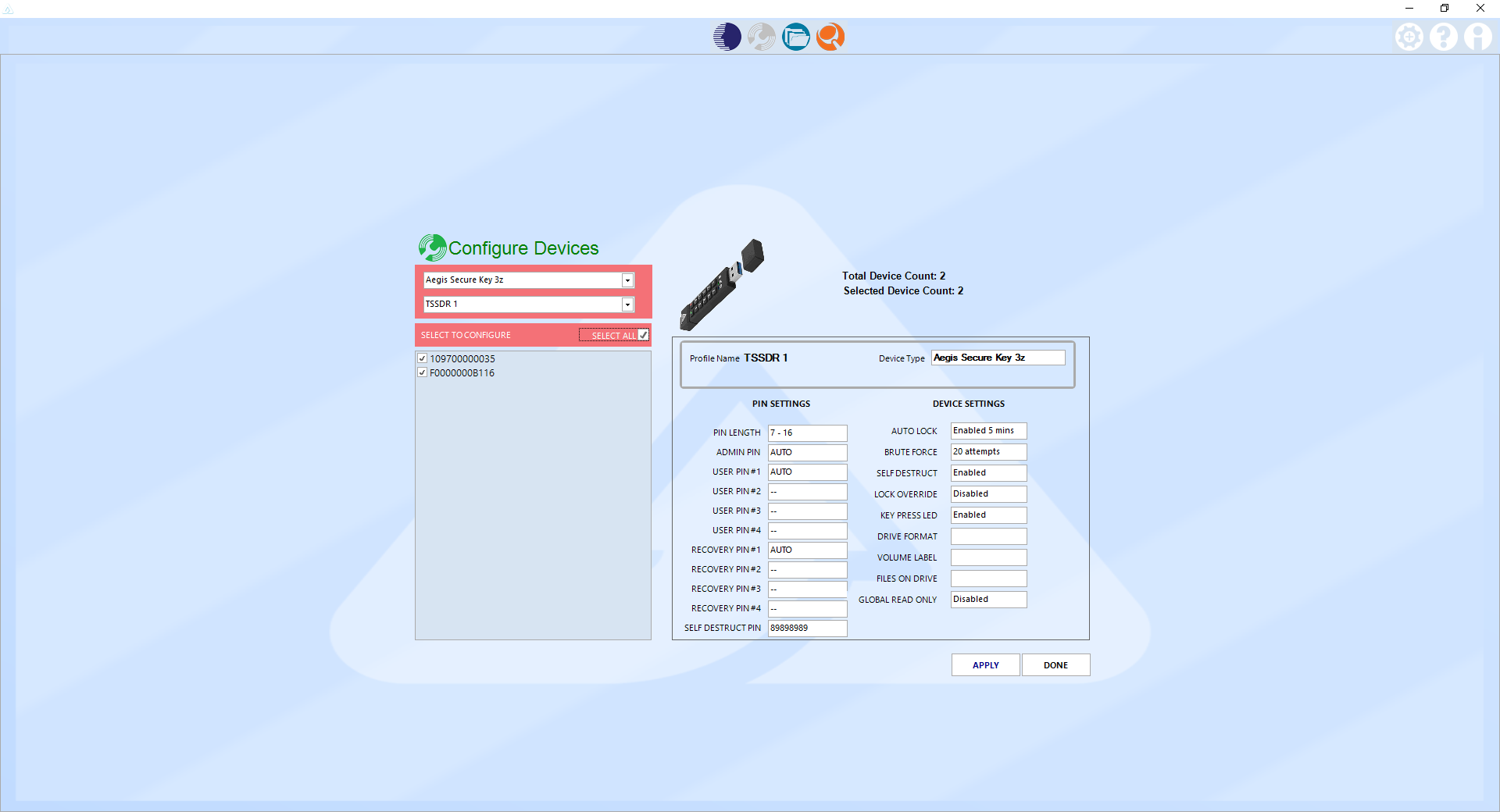Click the Aegis Secure Key device image
The width and height of the screenshot is (1500, 812).
pyautogui.click(x=721, y=285)
